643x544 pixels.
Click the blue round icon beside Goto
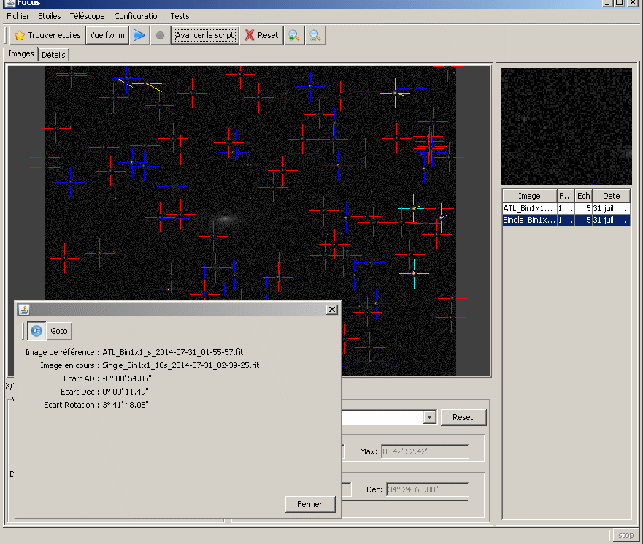pyautogui.click(x=36, y=331)
